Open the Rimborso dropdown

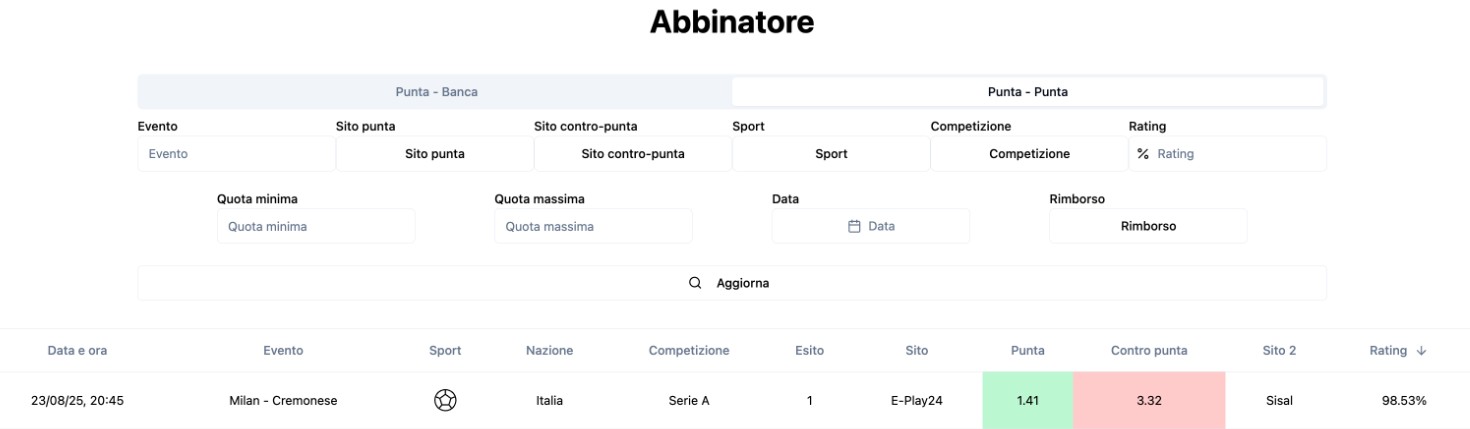[x=1148, y=226]
